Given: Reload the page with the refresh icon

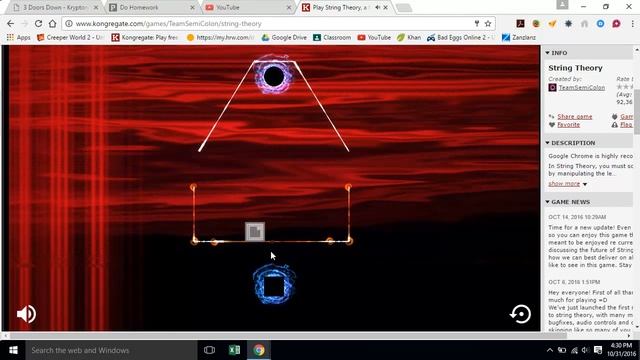Looking at the screenshot, I should pos(38,24).
